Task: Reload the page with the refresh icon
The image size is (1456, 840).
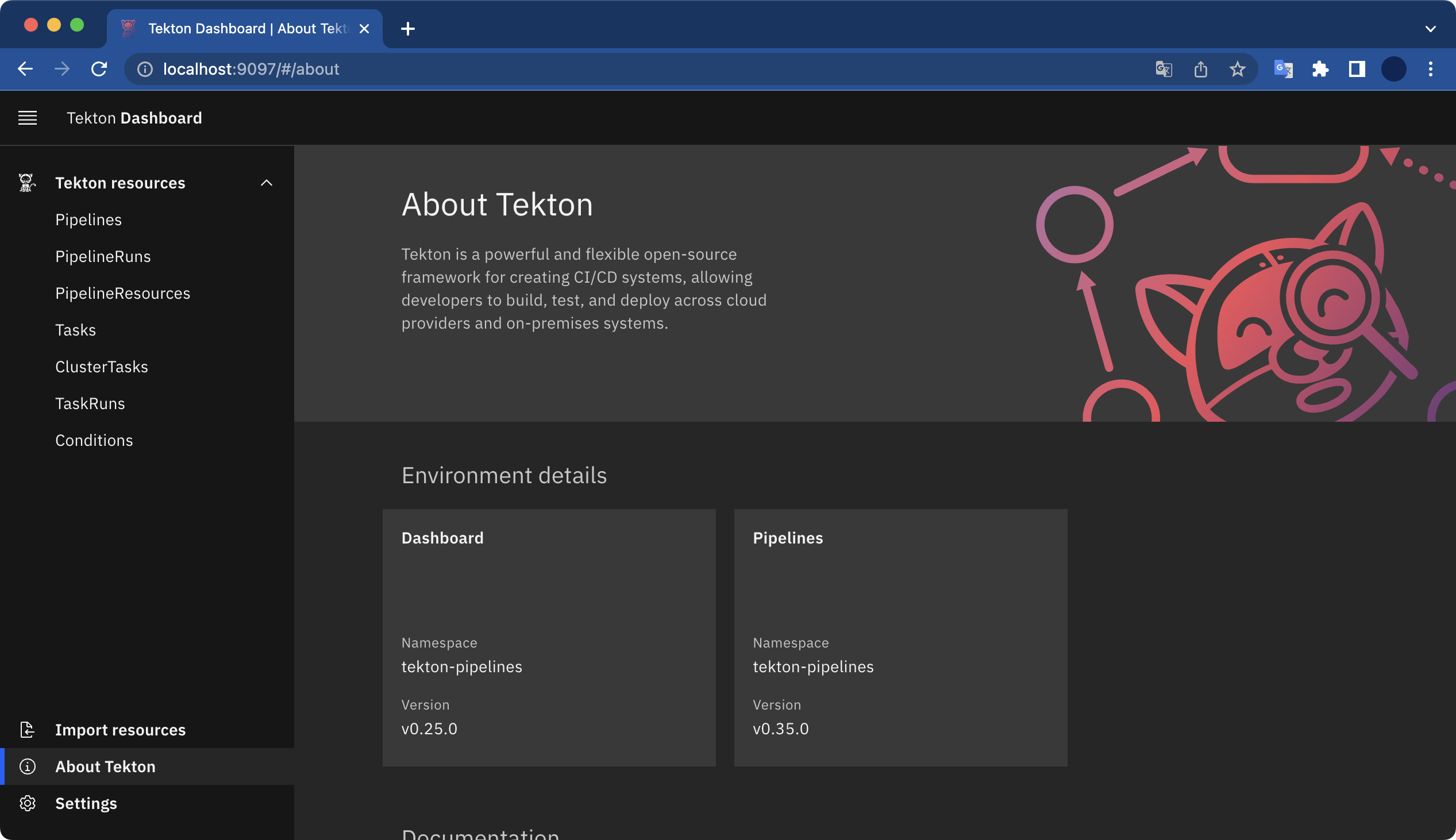Action: point(99,68)
